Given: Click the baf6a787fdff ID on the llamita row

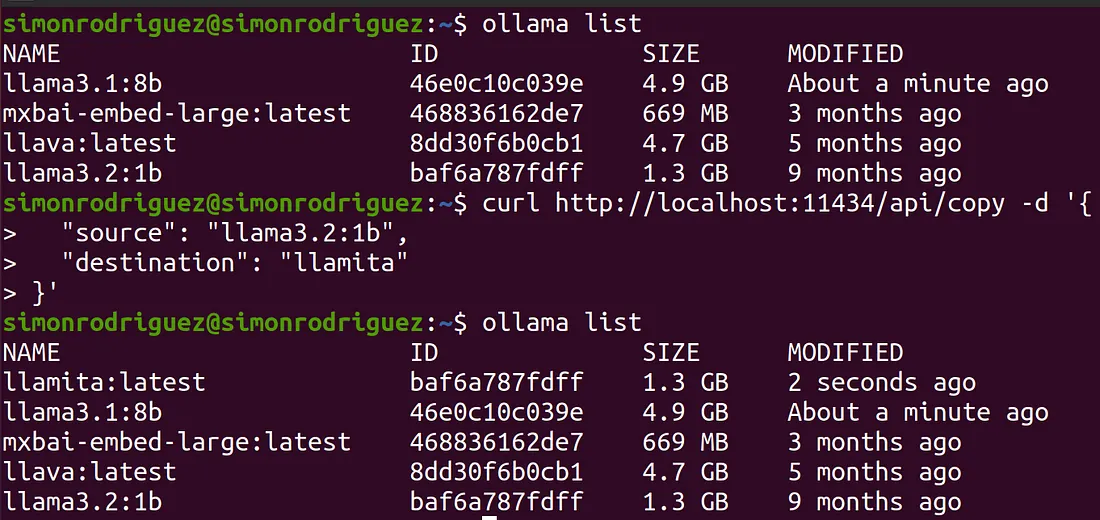Looking at the screenshot, I should click(x=496, y=382).
